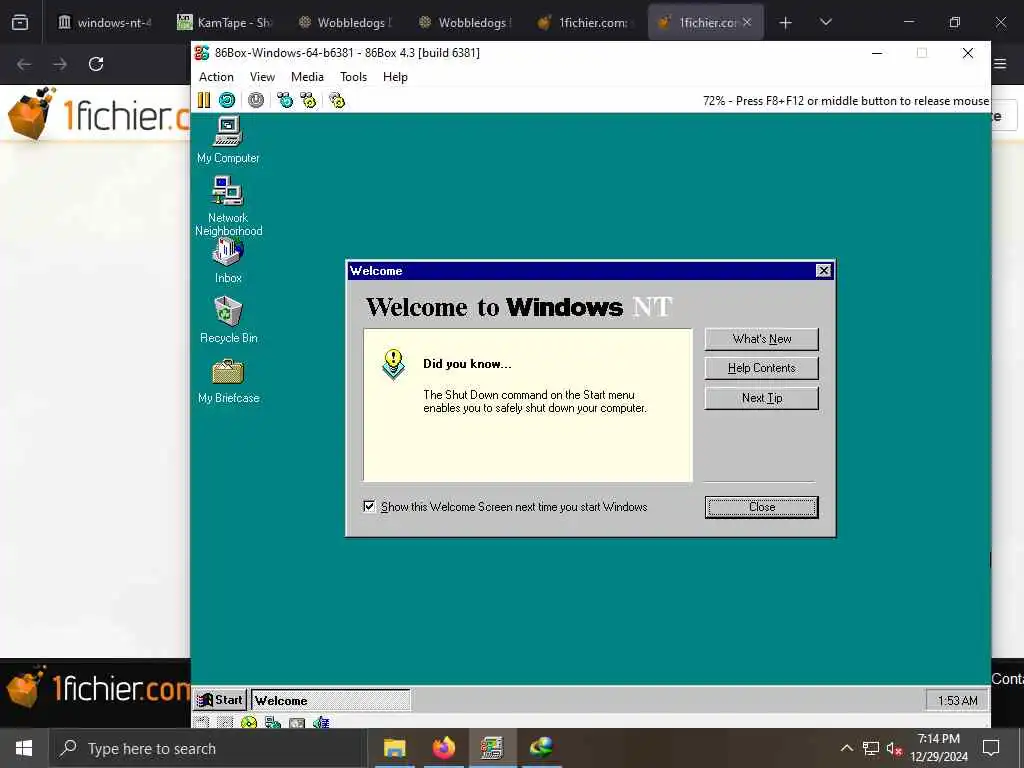
Task: Click the Windows Start logo on host taskbar
Action: pyautogui.click(x=24, y=748)
